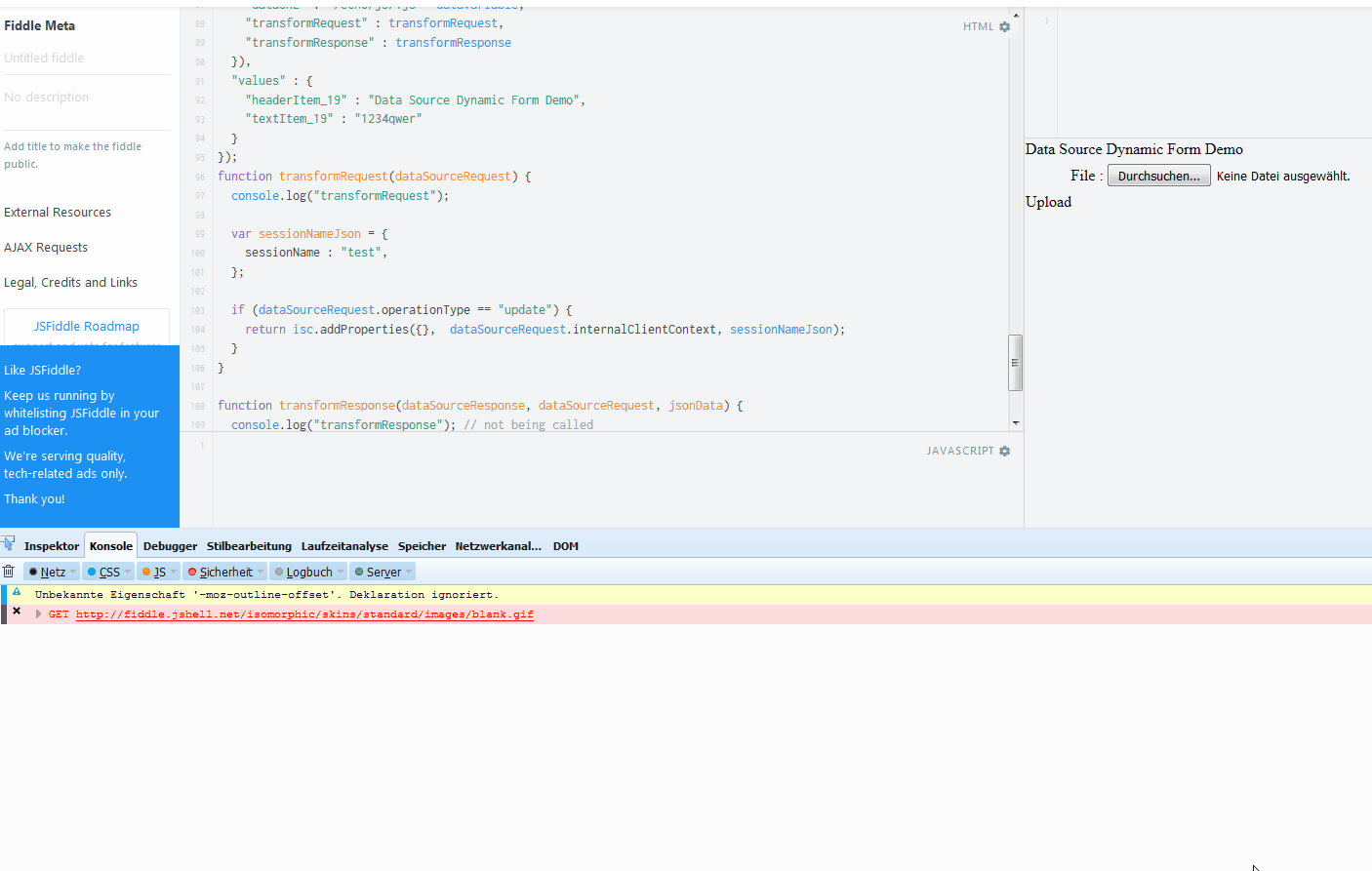Open the Stilbearbeitung tab
This screenshot has height=871, width=1372.
249,546
